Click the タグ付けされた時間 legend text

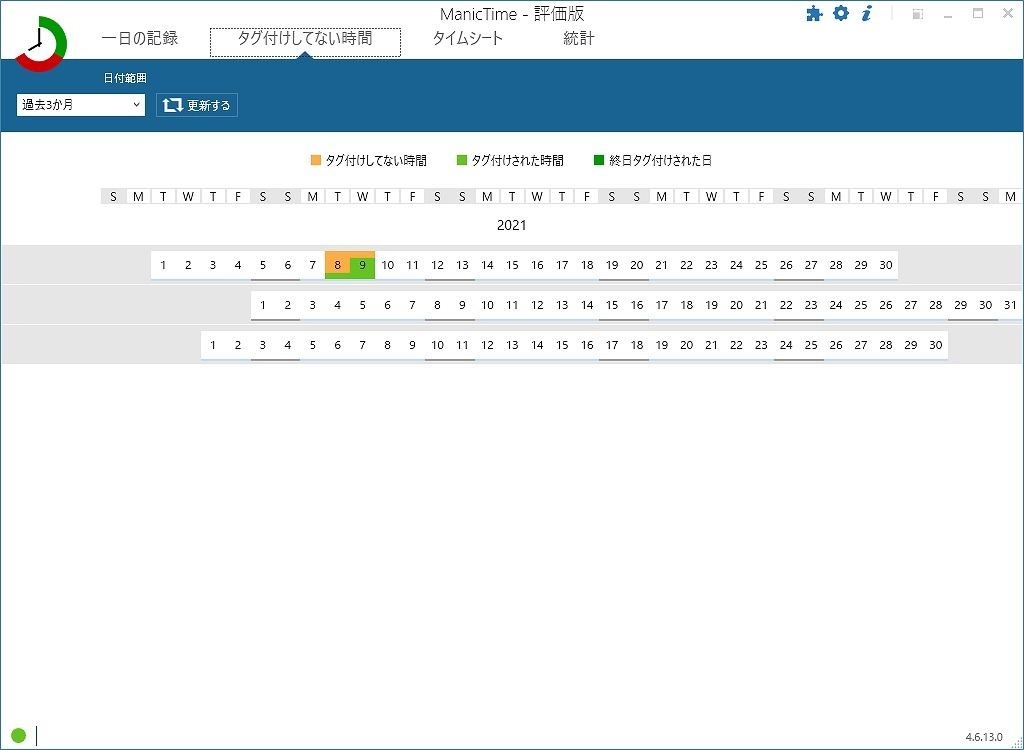point(517,160)
